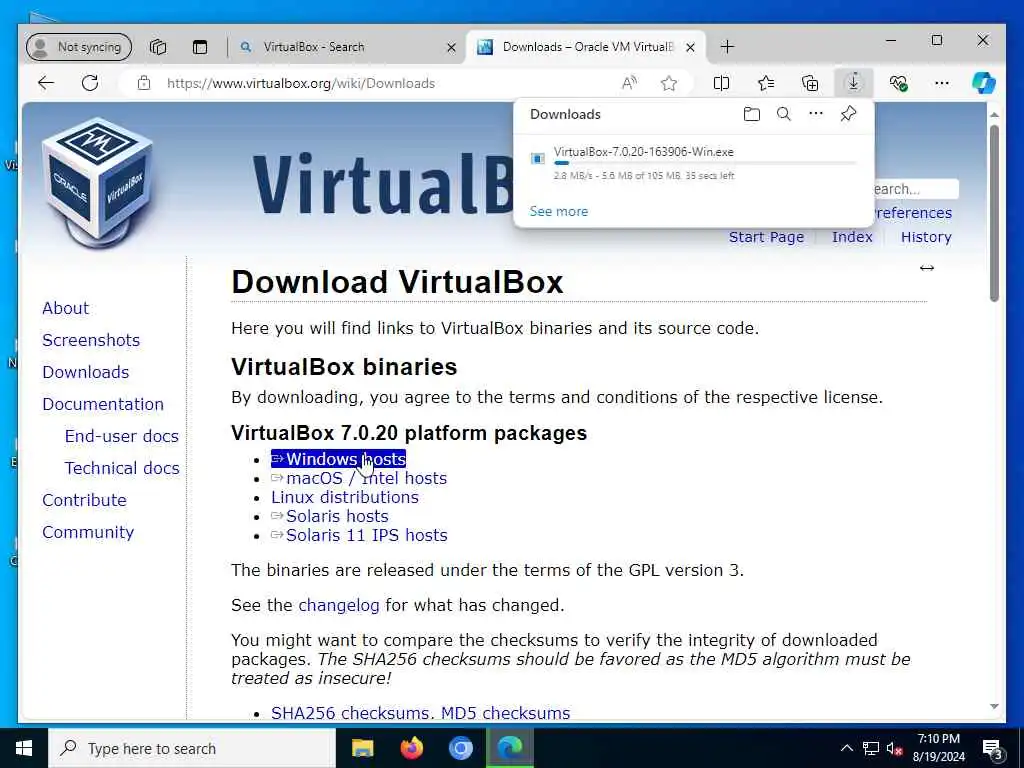Screen dimensions: 1024x768
Task: Open more options in Downloads panel
Action: [x=816, y=114]
